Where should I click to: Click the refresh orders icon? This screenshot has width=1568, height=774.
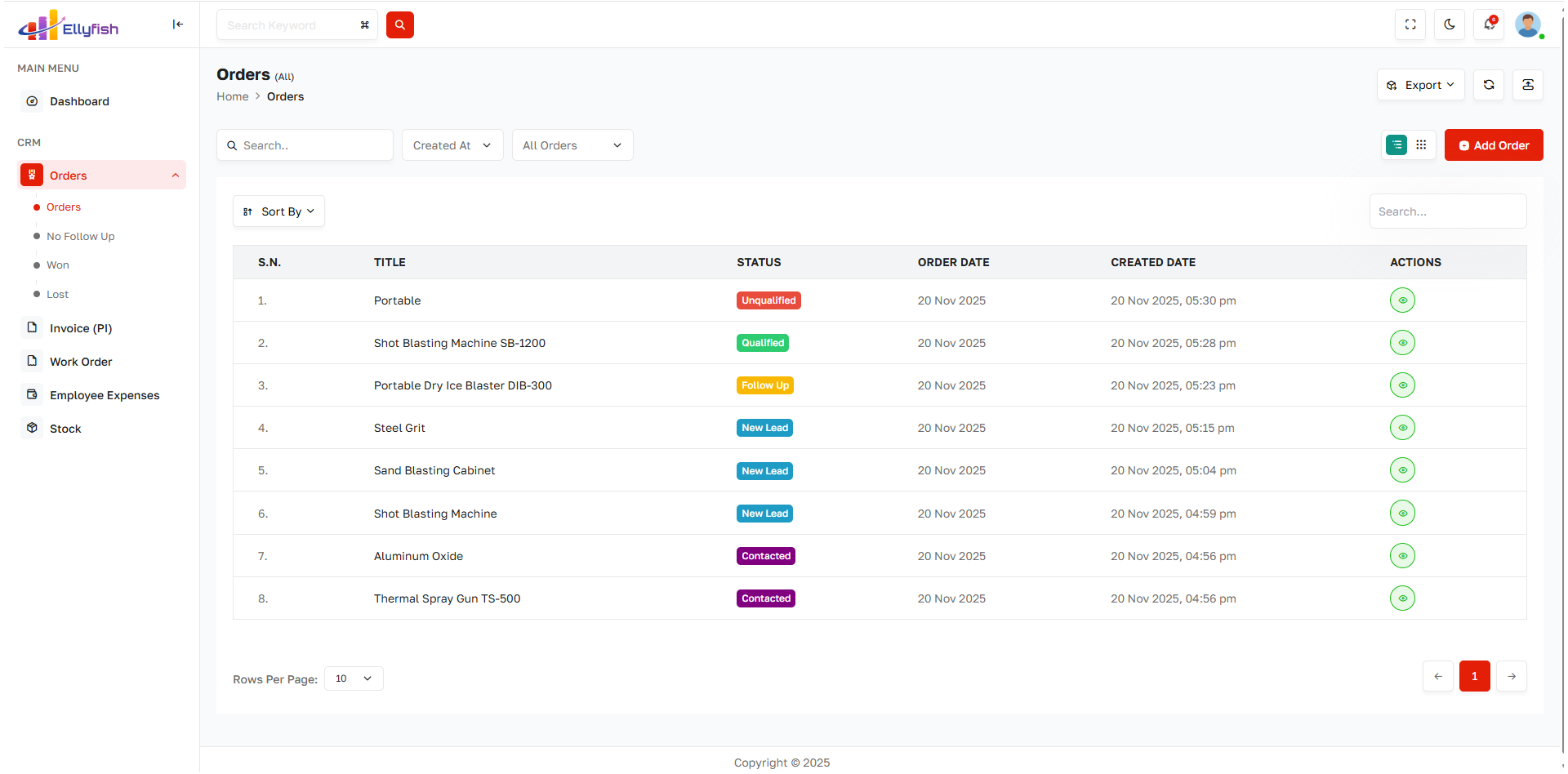coord(1488,85)
